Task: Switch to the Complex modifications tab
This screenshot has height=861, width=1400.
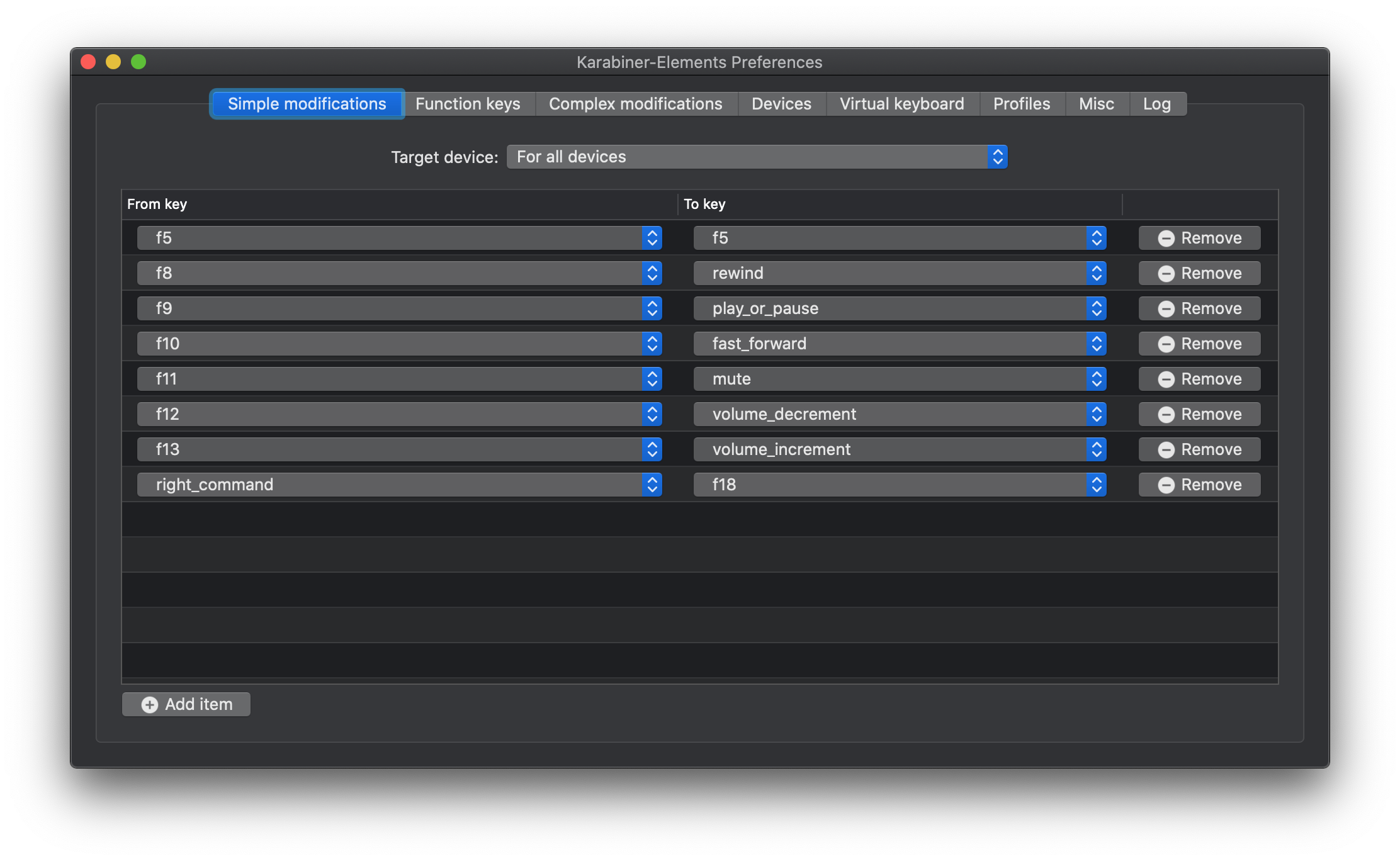Action: click(x=635, y=104)
